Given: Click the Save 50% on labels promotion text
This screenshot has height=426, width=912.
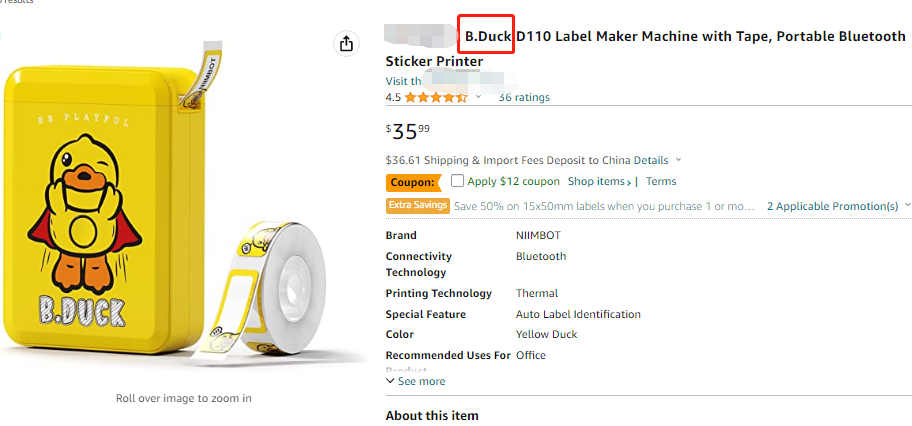Looking at the screenshot, I should [604, 206].
